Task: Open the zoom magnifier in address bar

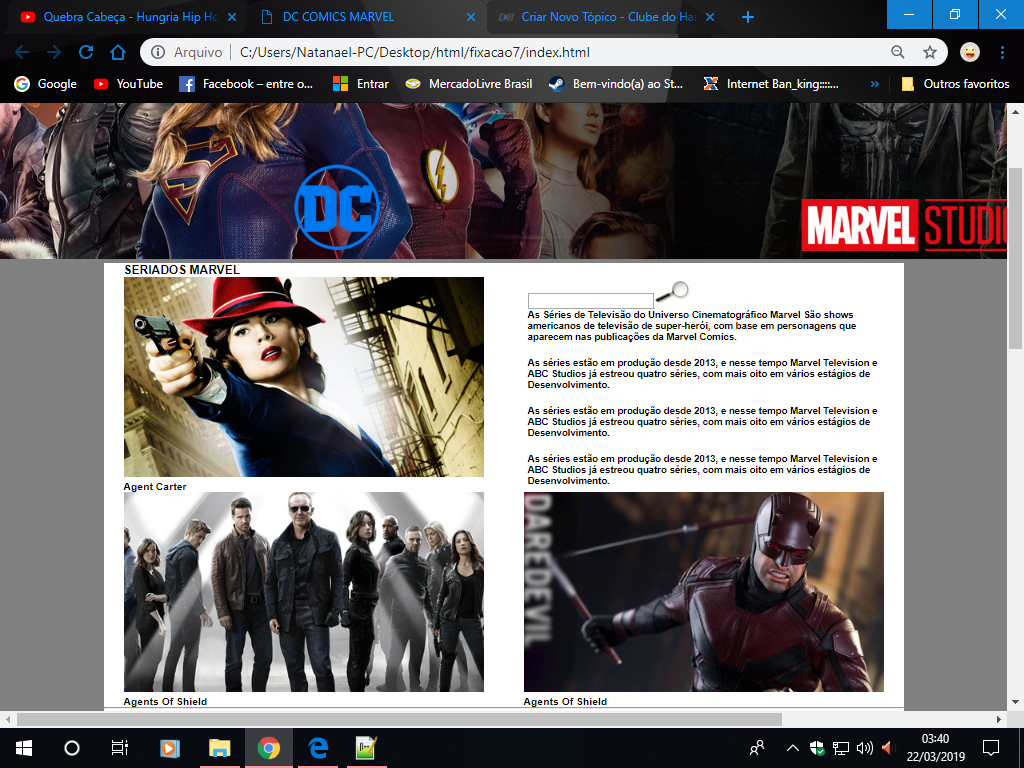Action: pos(898,52)
